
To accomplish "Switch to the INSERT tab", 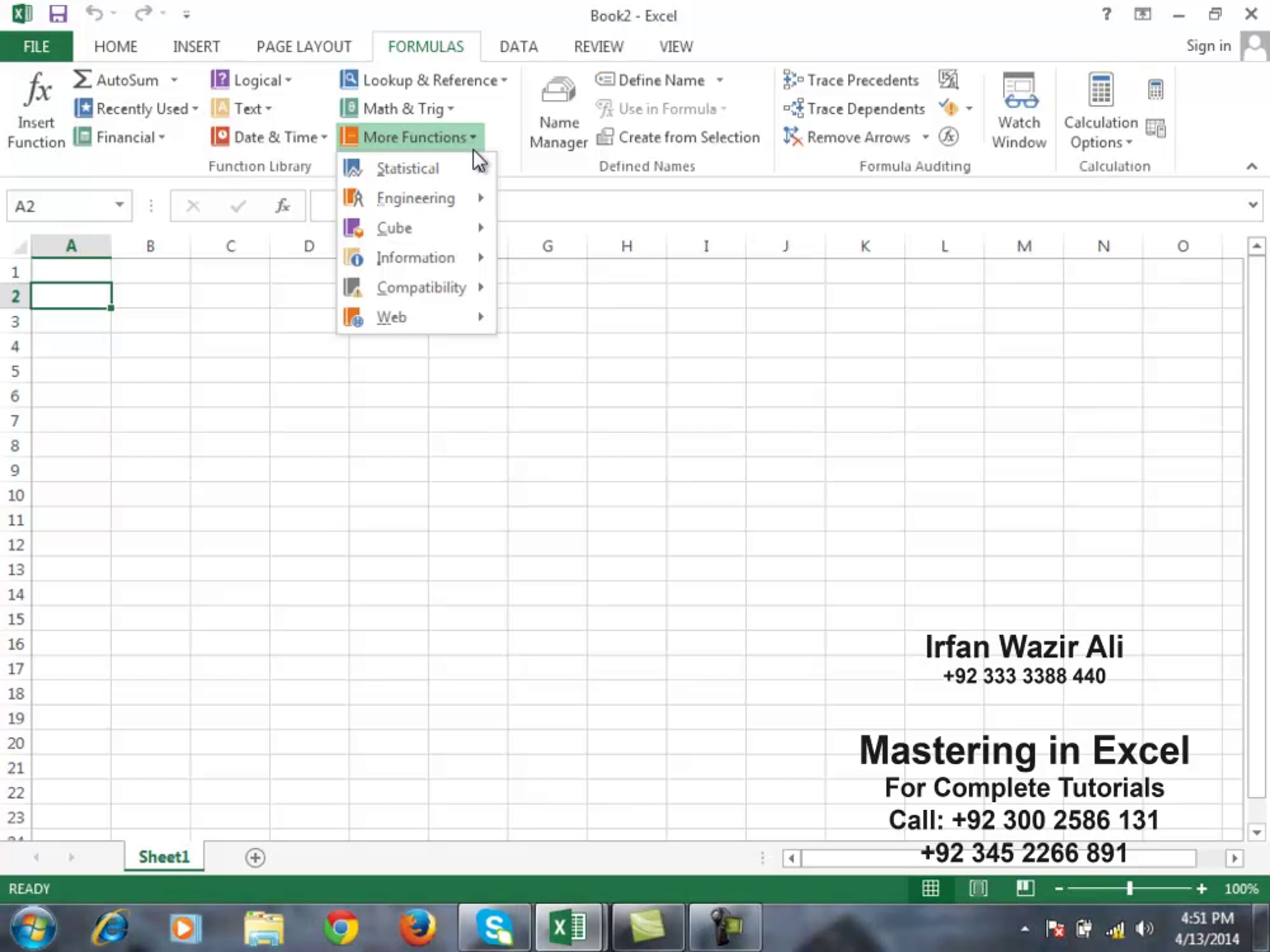I will pyautogui.click(x=196, y=47).
